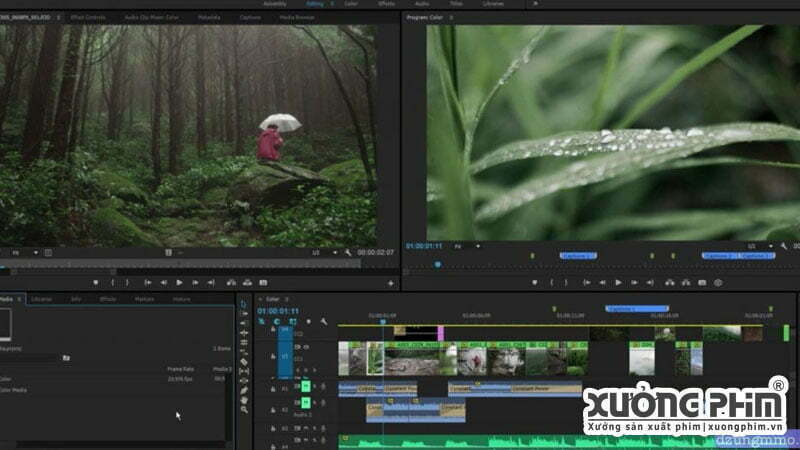This screenshot has height=450, width=800.
Task: Select the Hand tool
Action: click(x=244, y=401)
